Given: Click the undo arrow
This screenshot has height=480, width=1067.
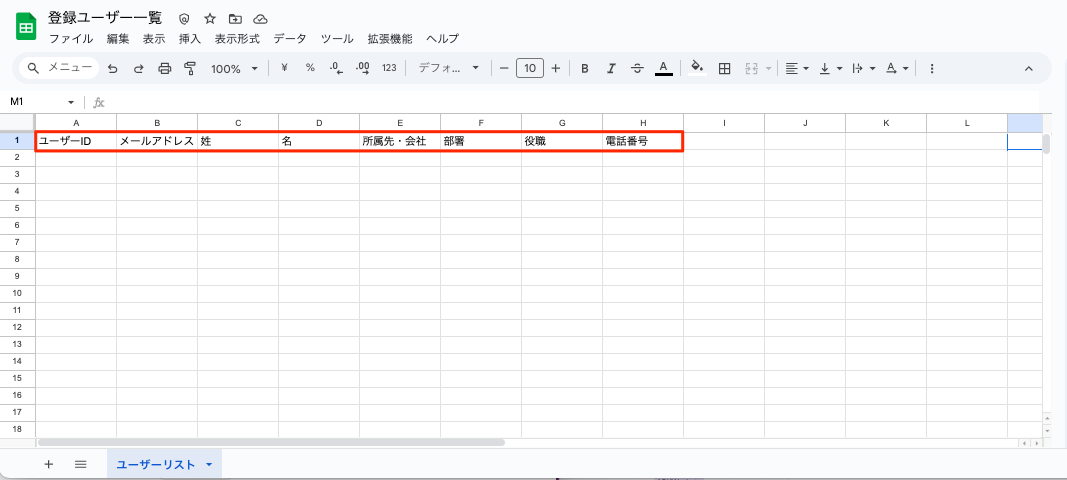Looking at the screenshot, I should pyautogui.click(x=113, y=68).
